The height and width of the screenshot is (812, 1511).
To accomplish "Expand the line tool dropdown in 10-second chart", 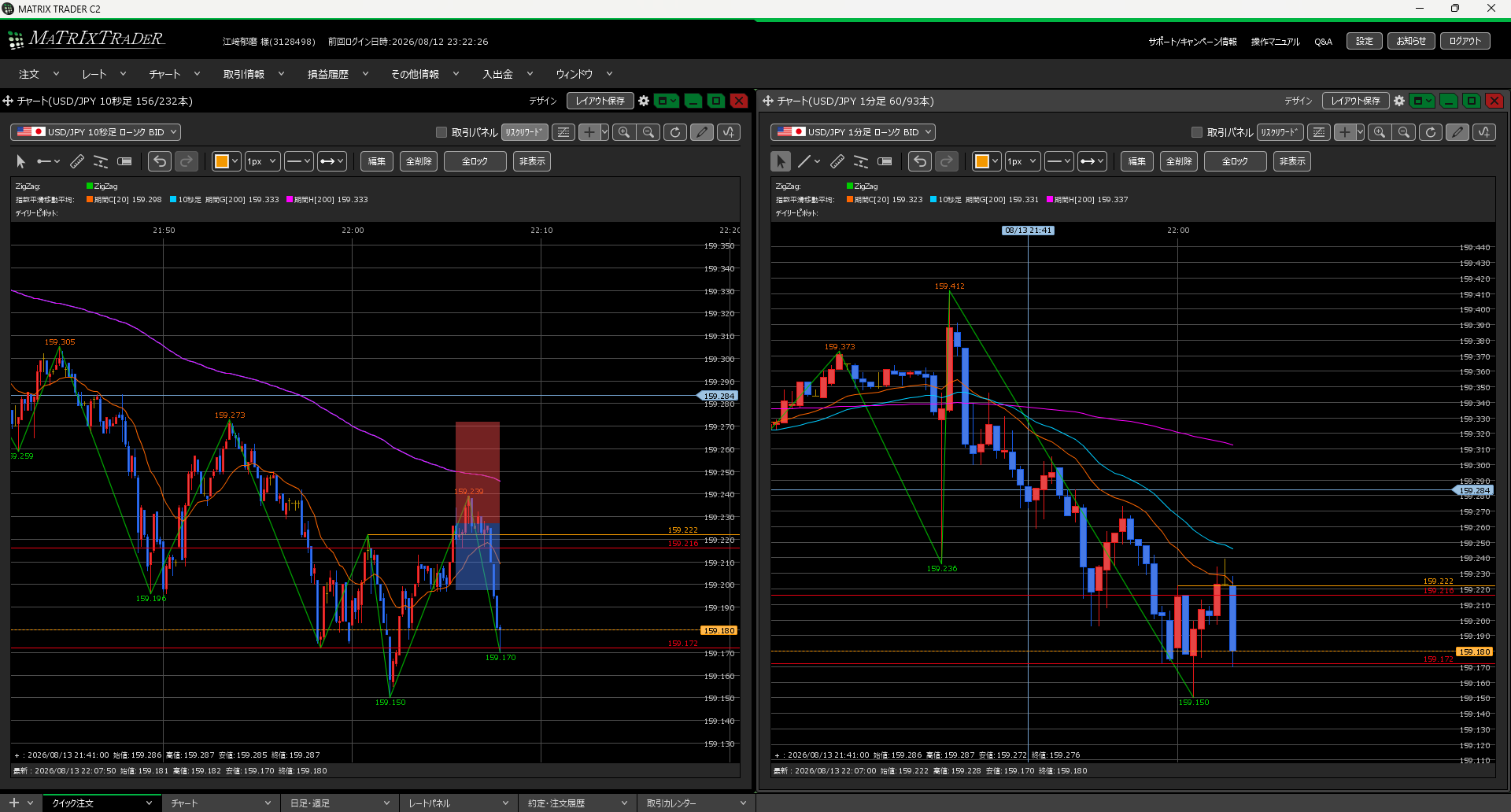I will pos(57,161).
